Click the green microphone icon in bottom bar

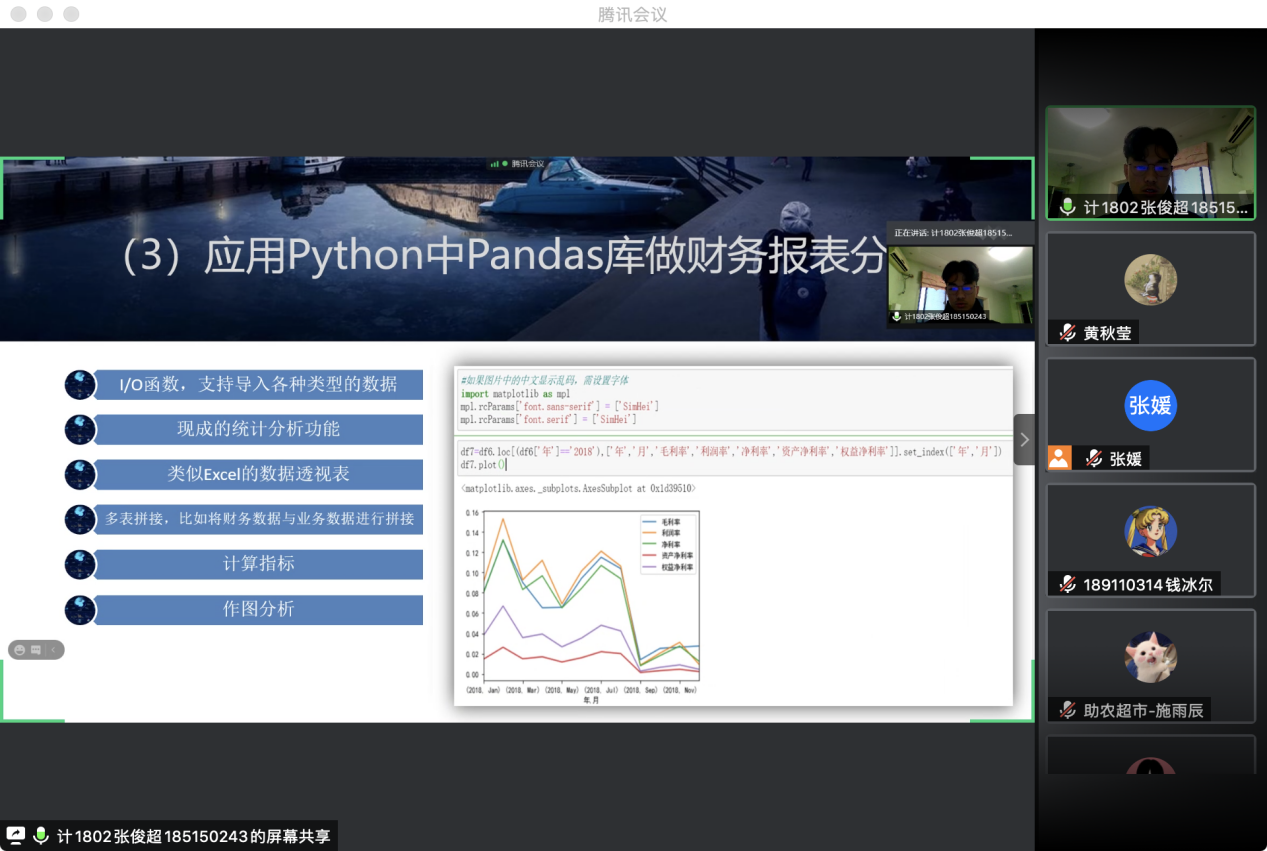pos(41,835)
